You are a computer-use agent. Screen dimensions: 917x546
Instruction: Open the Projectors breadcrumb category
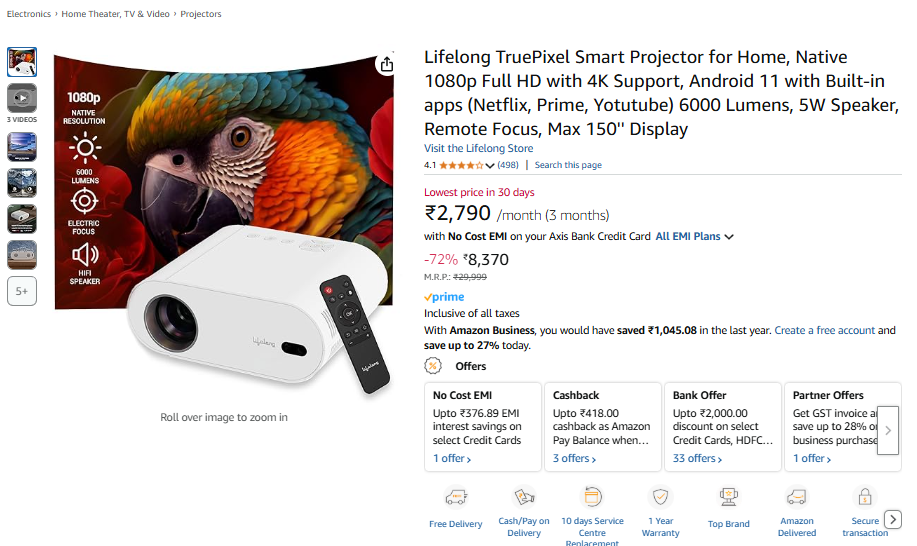pyautogui.click(x=201, y=14)
